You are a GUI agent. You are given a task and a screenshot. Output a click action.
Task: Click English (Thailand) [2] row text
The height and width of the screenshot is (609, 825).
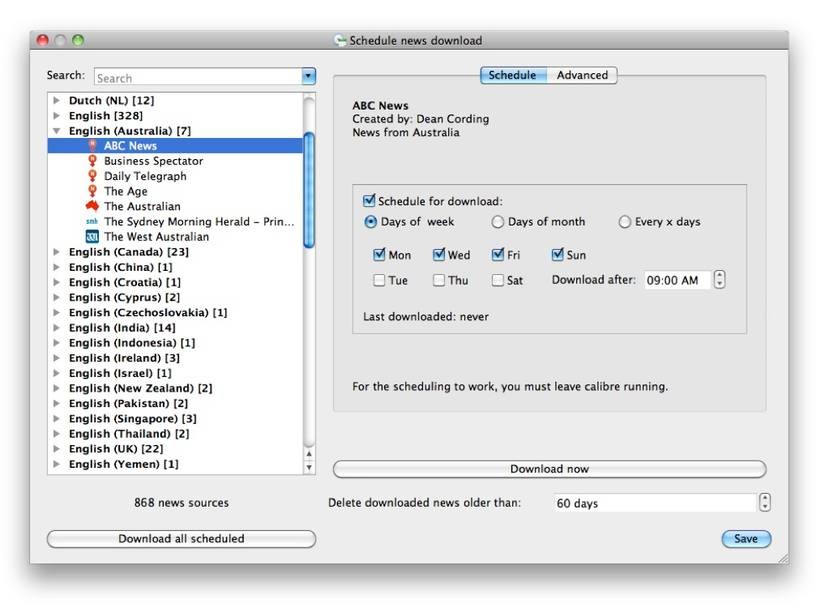coord(129,434)
